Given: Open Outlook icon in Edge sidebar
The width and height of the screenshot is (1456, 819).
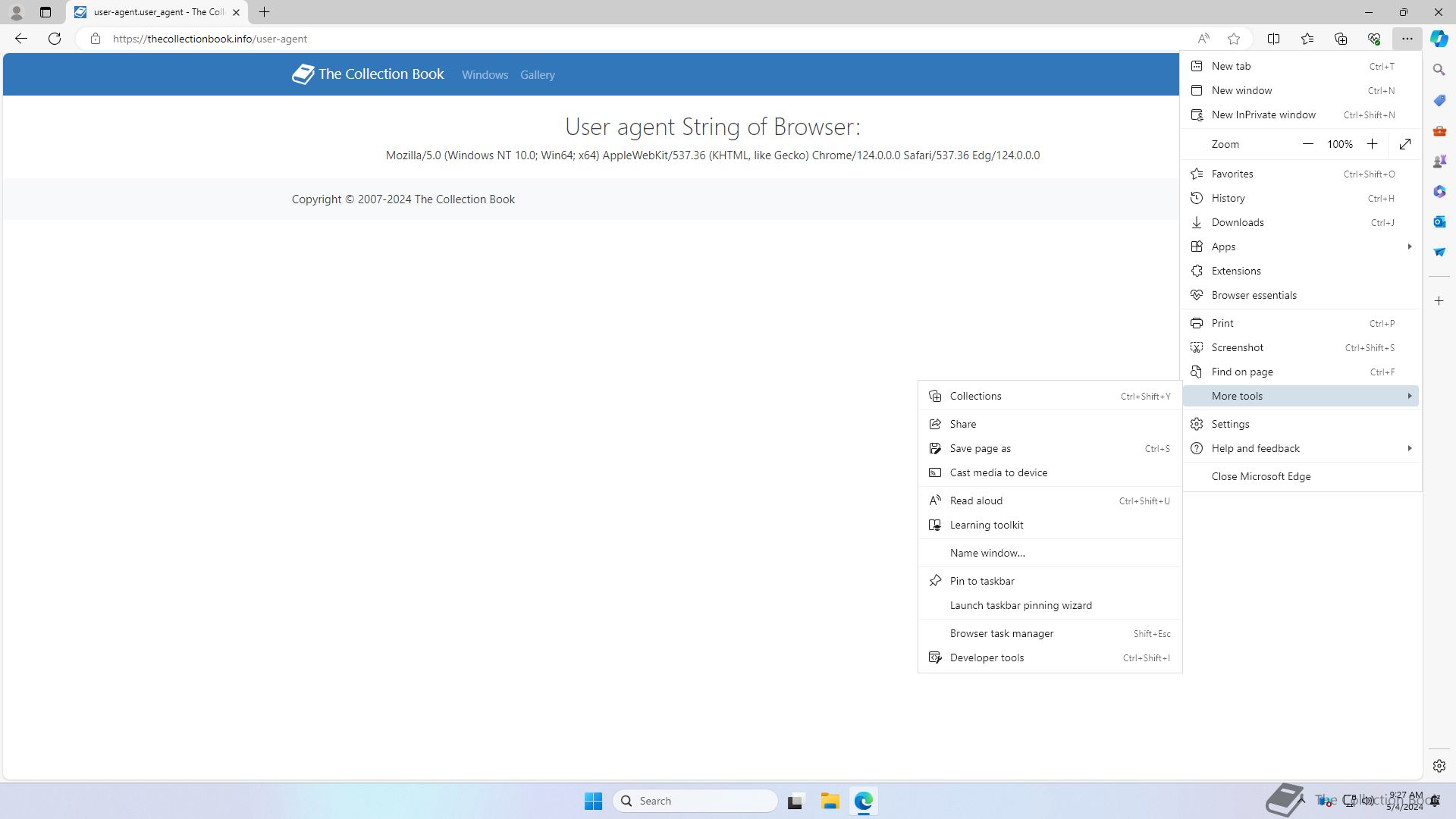Looking at the screenshot, I should [x=1439, y=221].
